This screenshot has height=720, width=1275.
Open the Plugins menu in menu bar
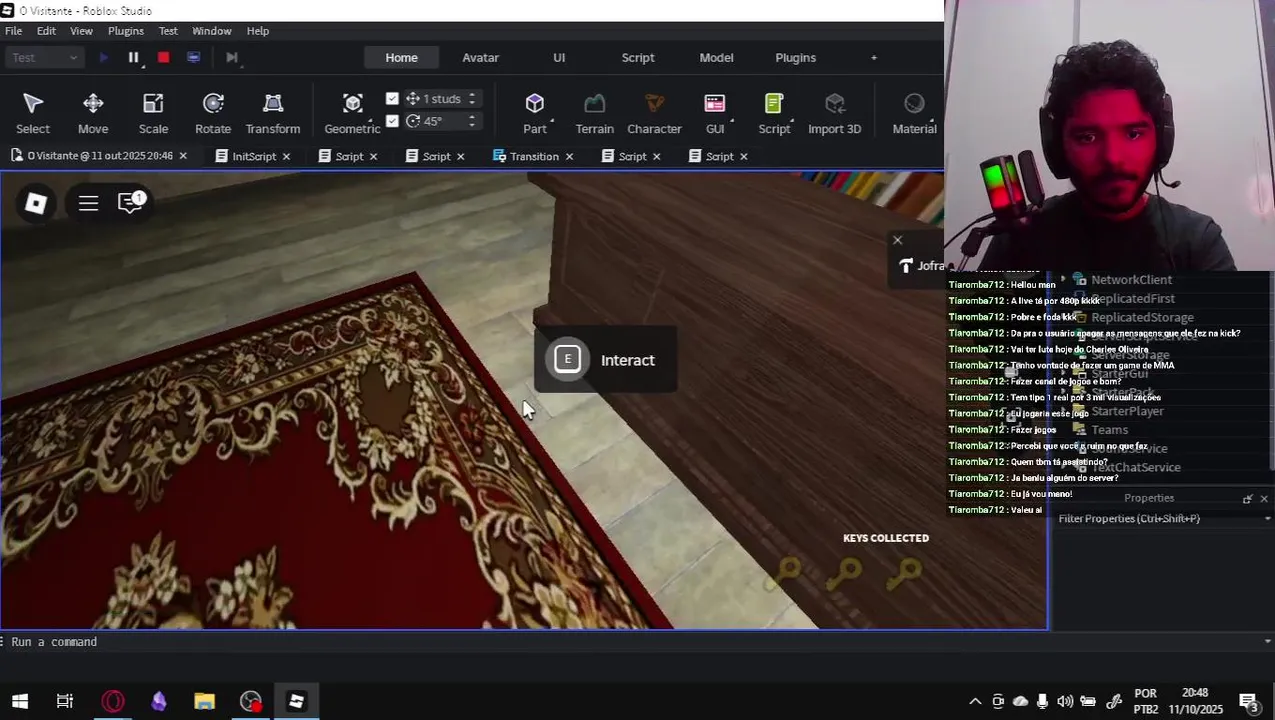pos(126,31)
